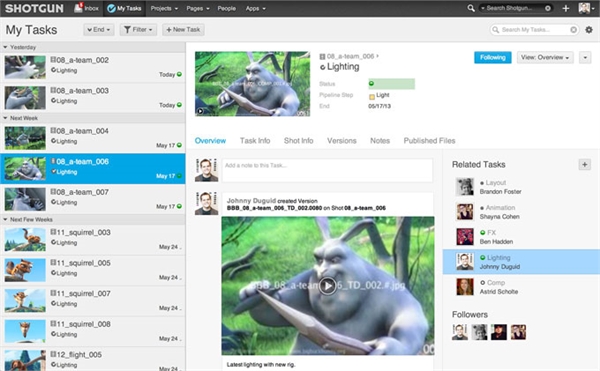Image resolution: width=600 pixels, height=371 pixels.
Task: Click the global search magnifier icon
Action: pyautogui.click(x=471, y=8)
